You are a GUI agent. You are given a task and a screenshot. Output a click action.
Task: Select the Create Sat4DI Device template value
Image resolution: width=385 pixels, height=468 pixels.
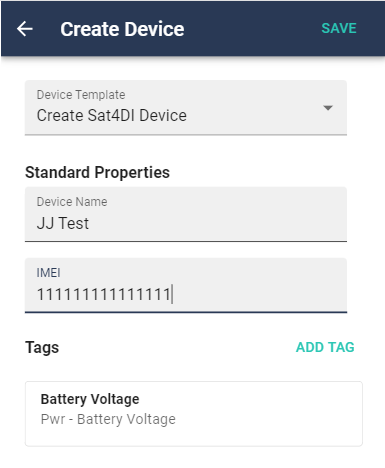tap(112, 116)
